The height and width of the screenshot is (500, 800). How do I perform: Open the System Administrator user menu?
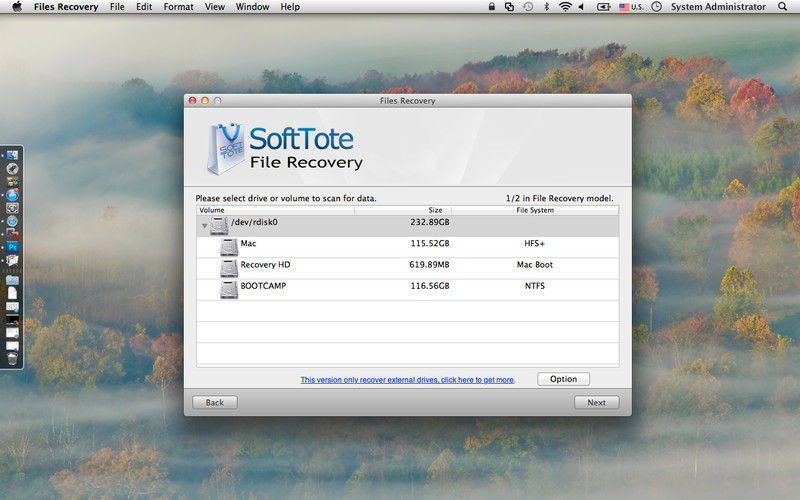[x=718, y=7]
